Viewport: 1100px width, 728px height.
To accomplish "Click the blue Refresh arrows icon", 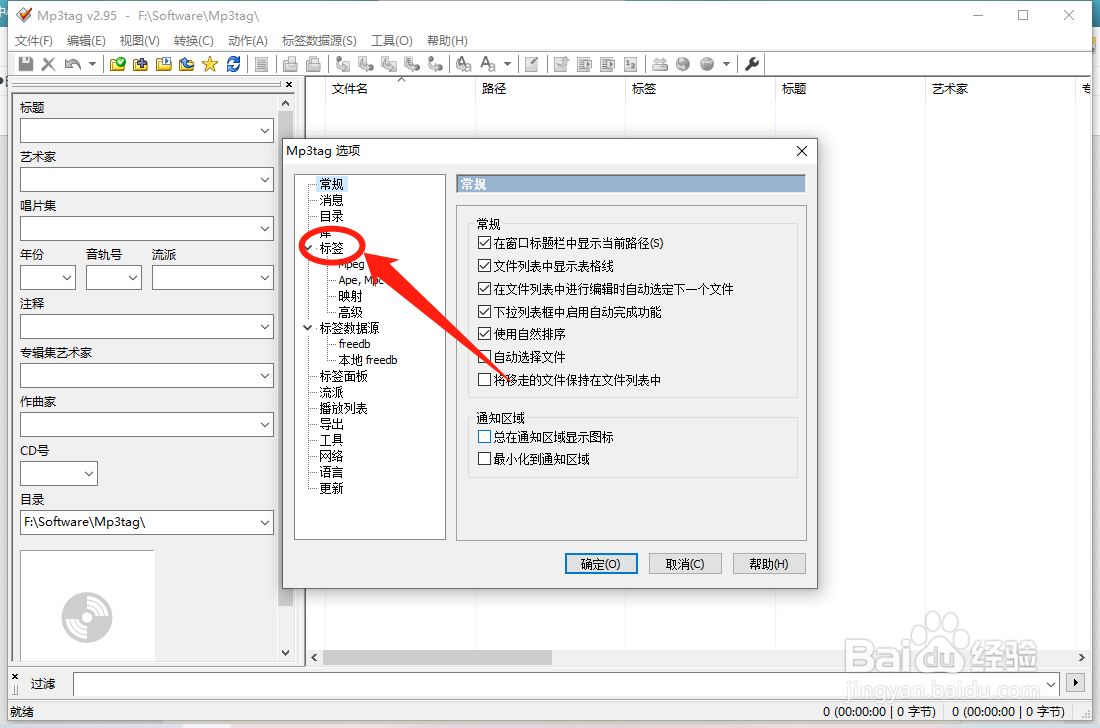I will pos(234,64).
